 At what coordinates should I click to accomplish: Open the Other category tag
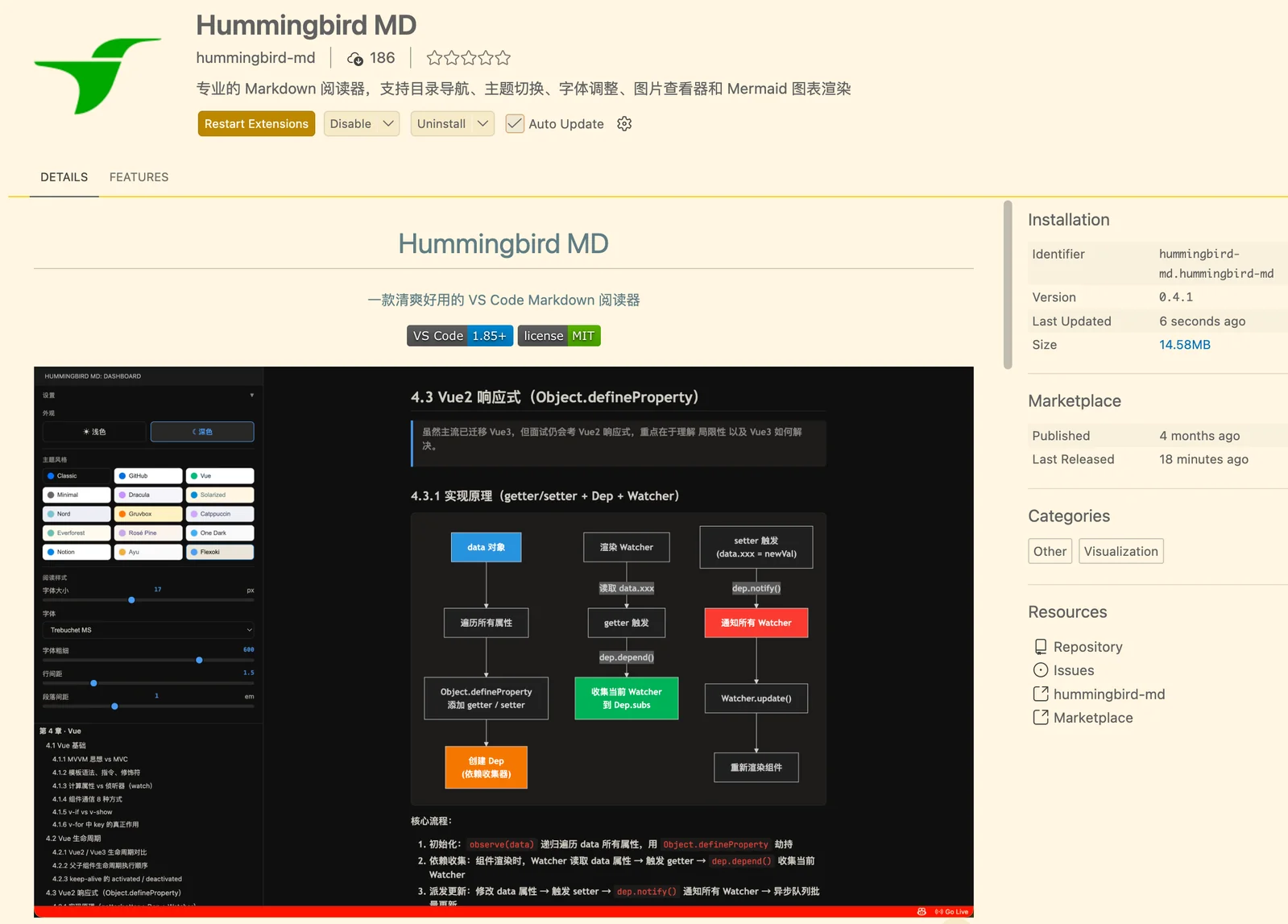click(1050, 551)
